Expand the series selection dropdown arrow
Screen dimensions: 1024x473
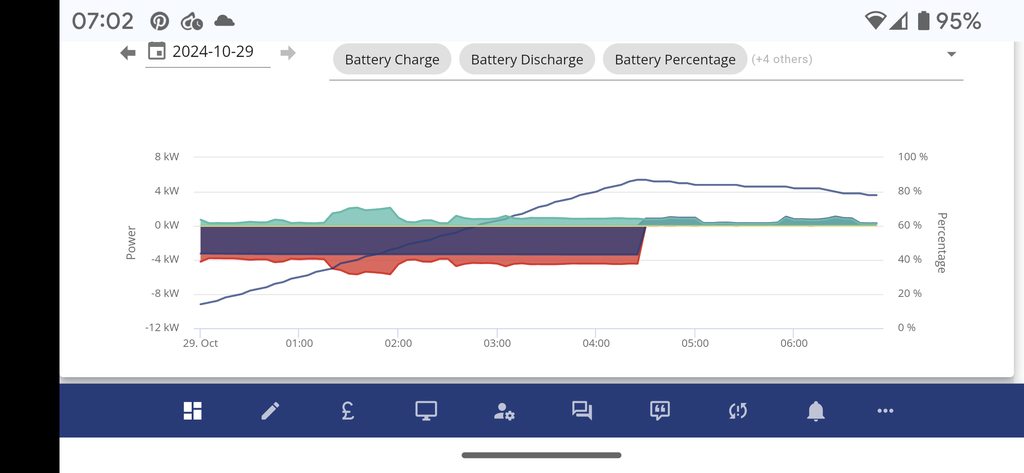951,54
